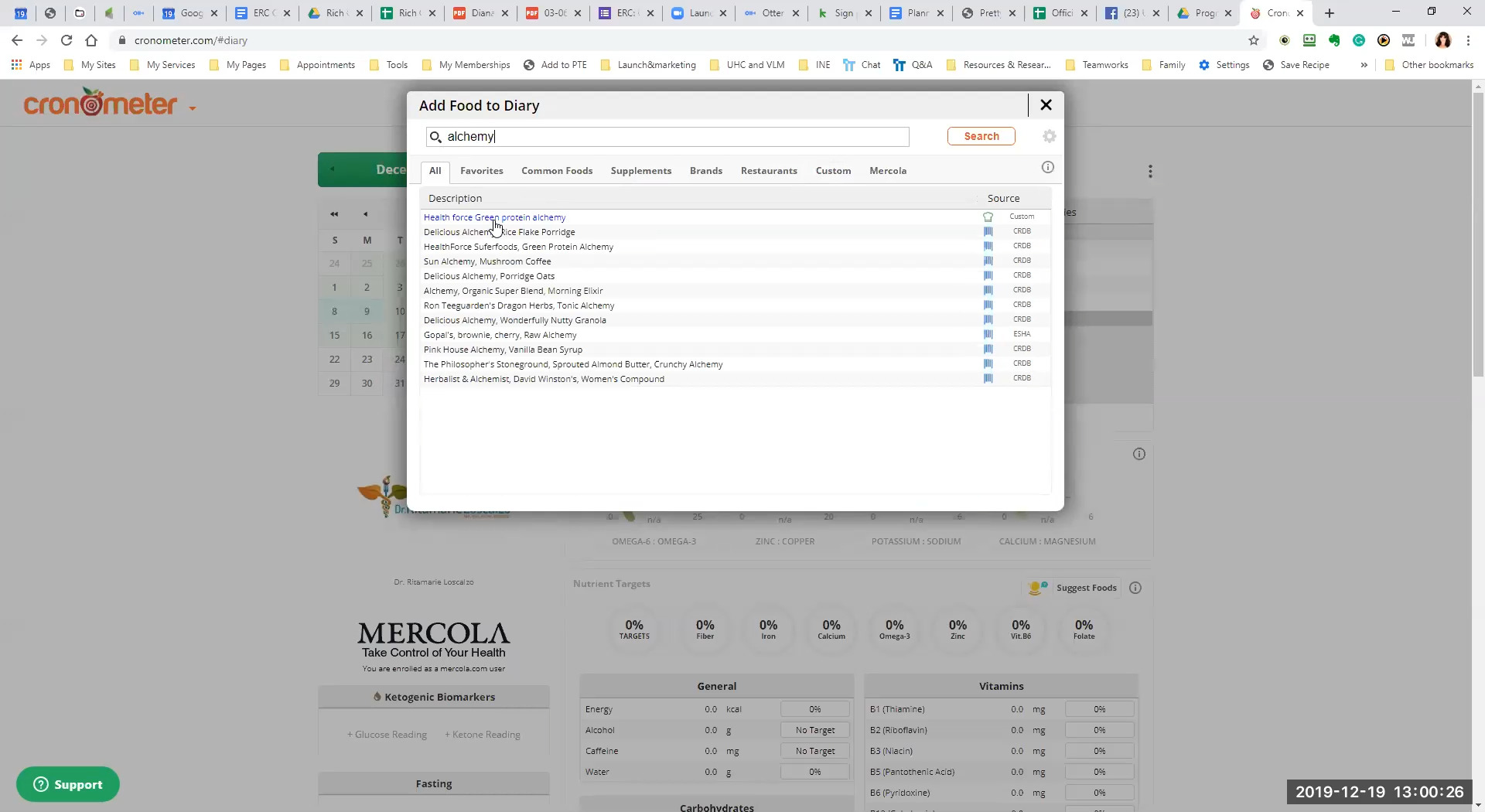Open the Supplements tab
This screenshot has width=1485, height=812.
point(641,171)
